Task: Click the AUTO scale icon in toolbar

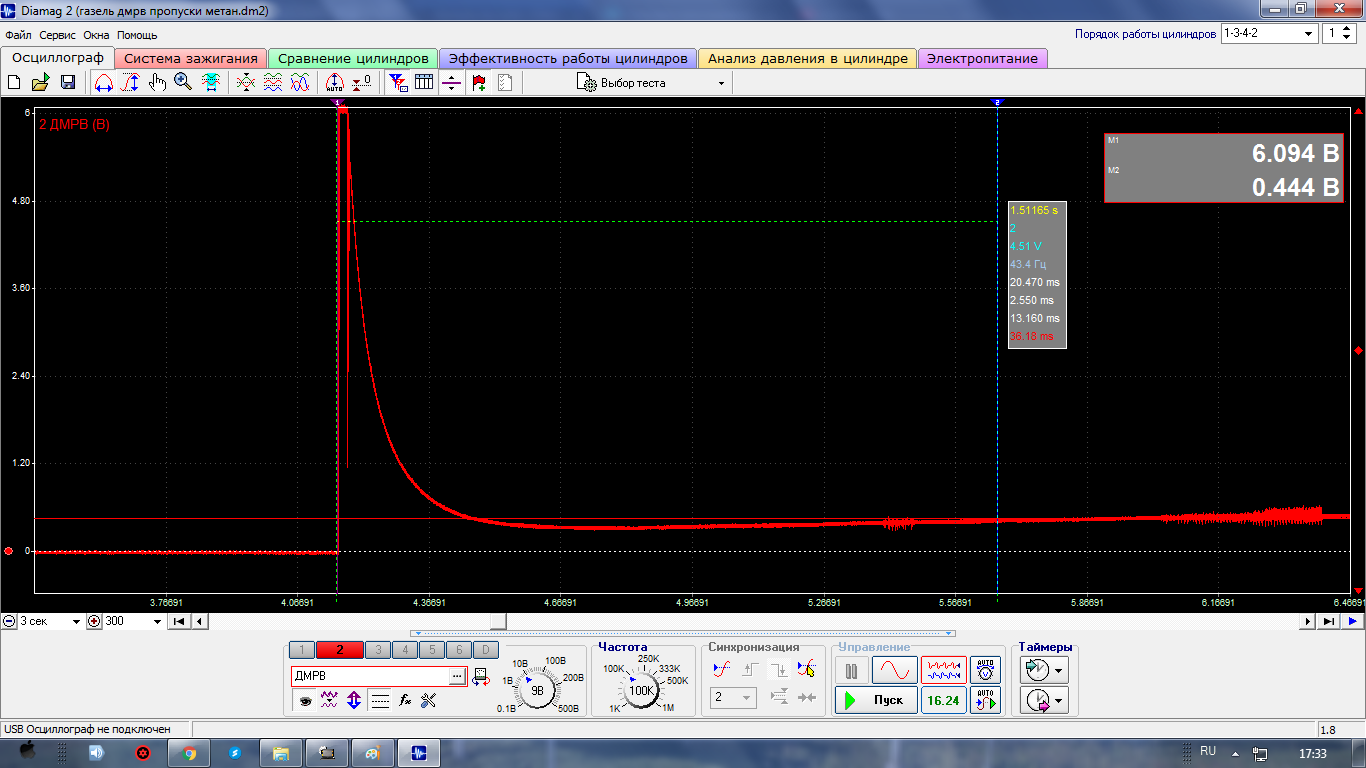Action: (335, 83)
